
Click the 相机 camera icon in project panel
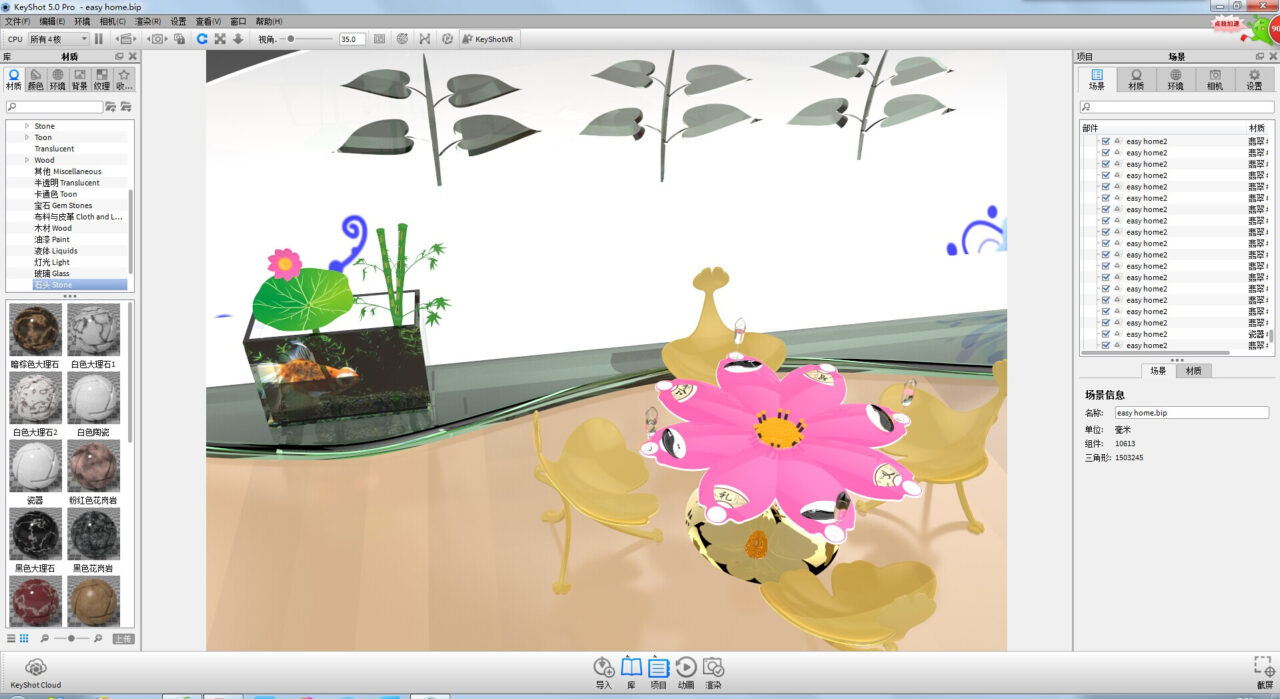(1213, 78)
